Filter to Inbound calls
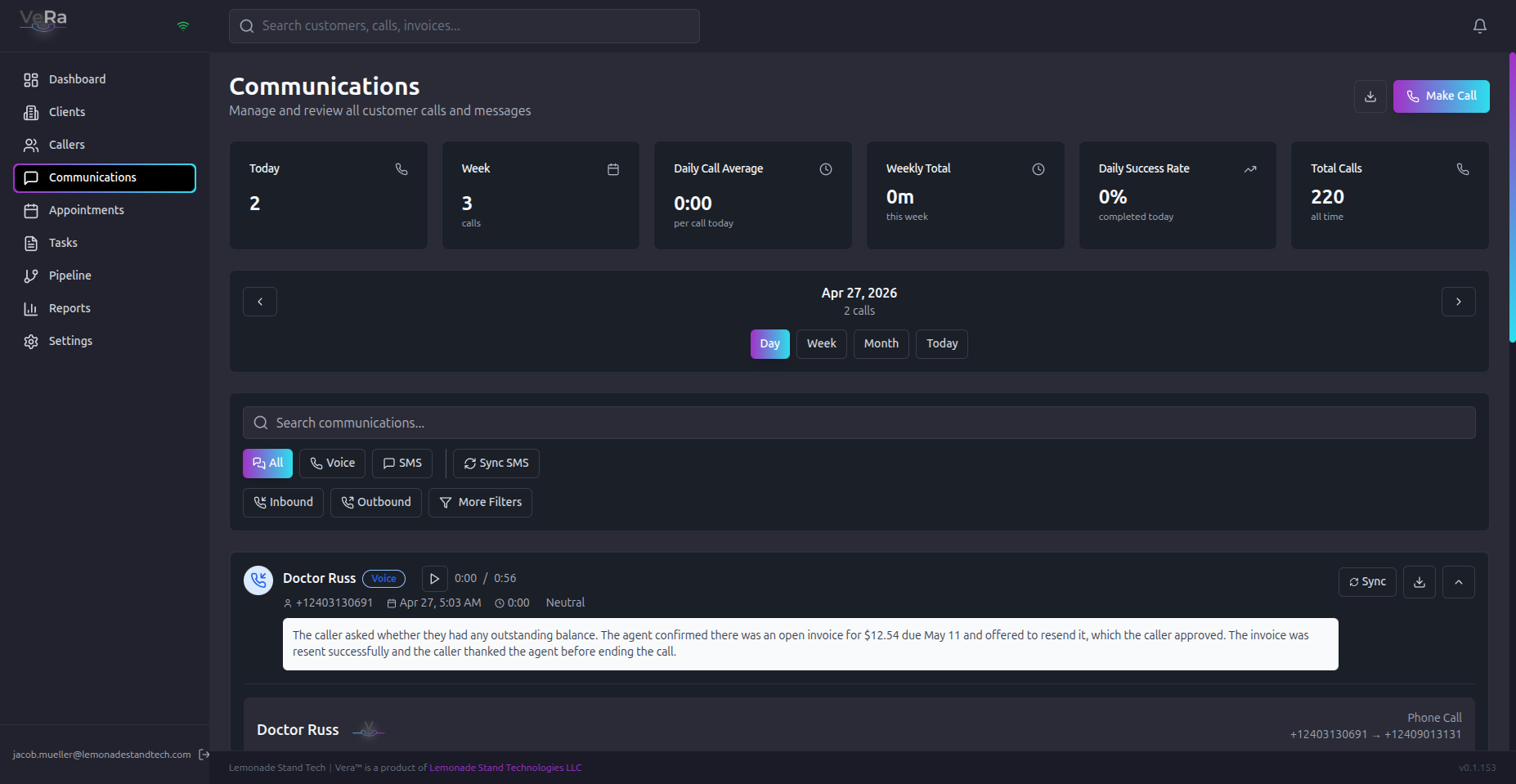Image resolution: width=1516 pixels, height=784 pixels. tap(283, 503)
